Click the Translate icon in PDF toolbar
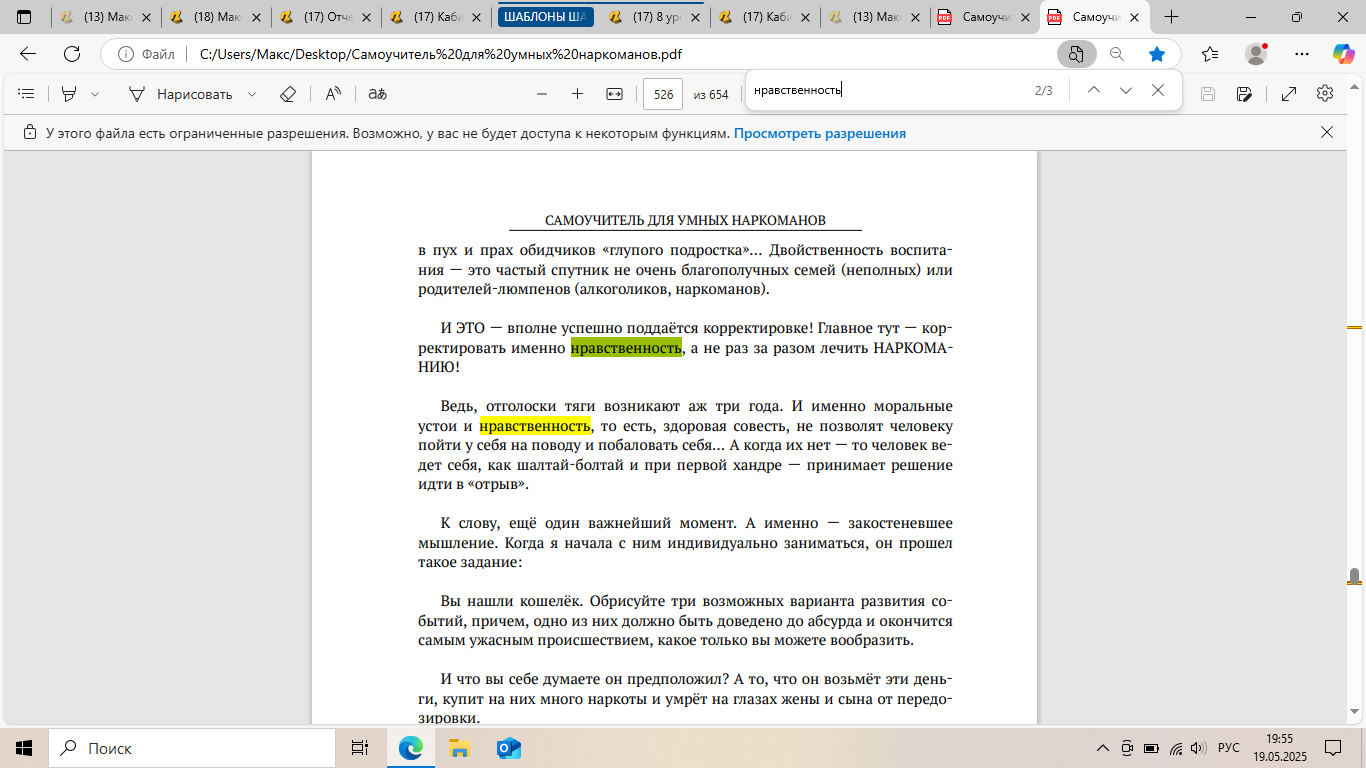Image resolution: width=1366 pixels, height=768 pixels. tap(377, 94)
